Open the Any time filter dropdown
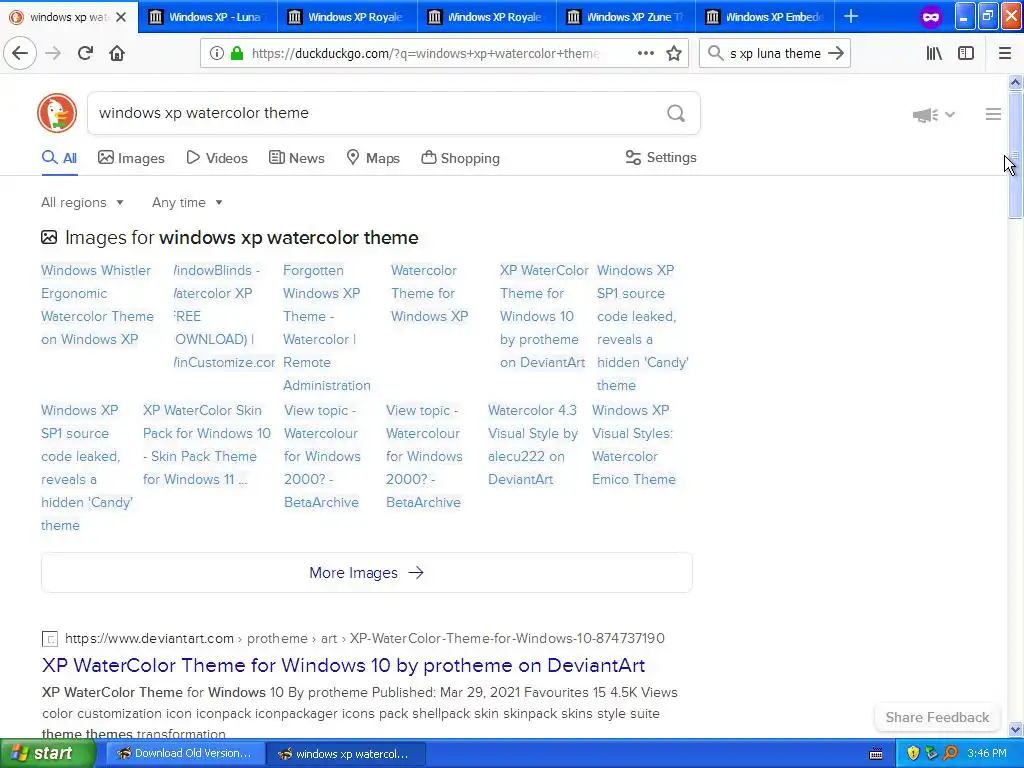This screenshot has width=1024, height=768. (x=187, y=202)
